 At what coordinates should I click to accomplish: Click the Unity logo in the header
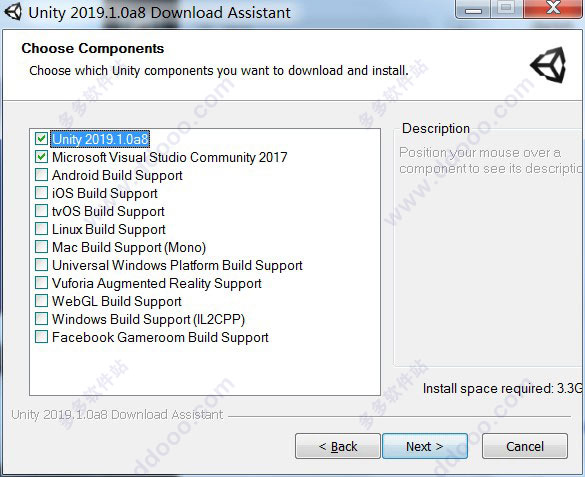click(x=548, y=65)
